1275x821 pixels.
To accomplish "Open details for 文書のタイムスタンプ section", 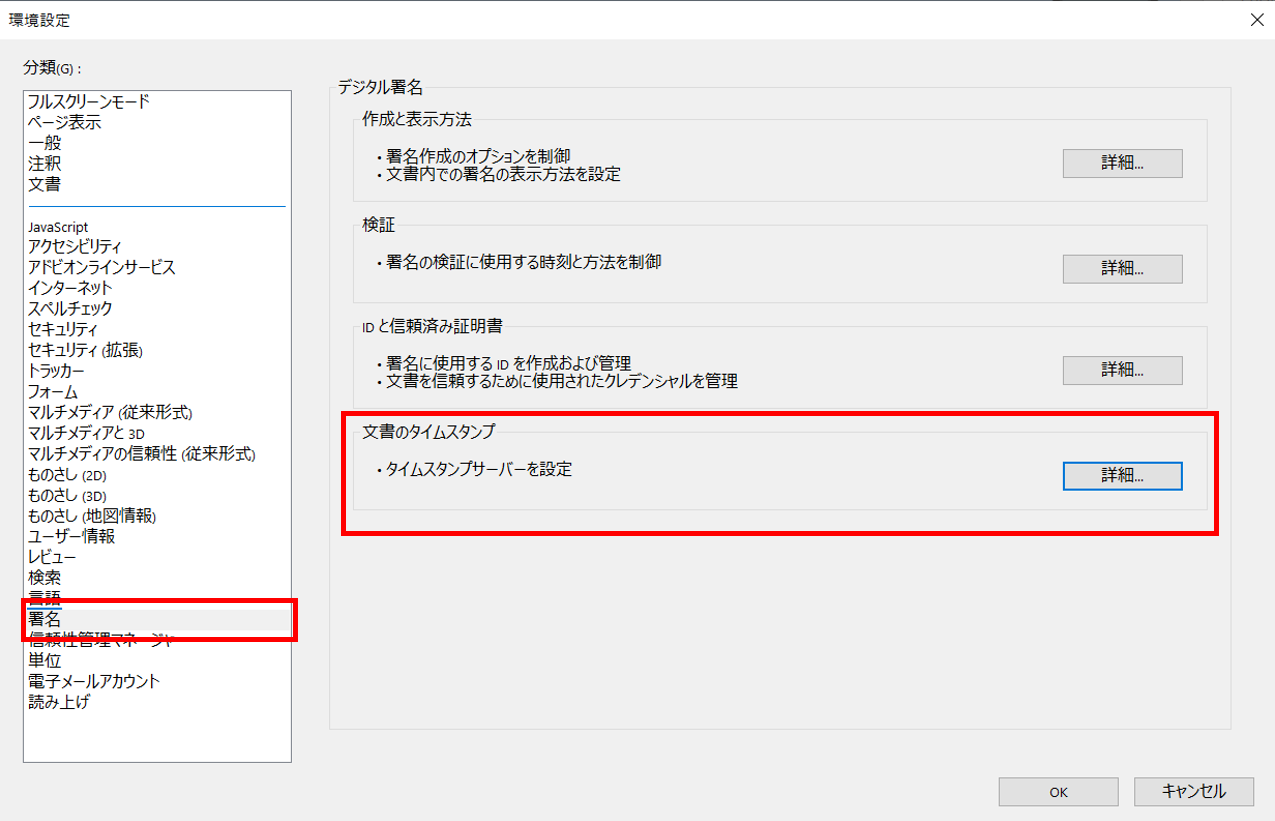I will tap(1122, 476).
